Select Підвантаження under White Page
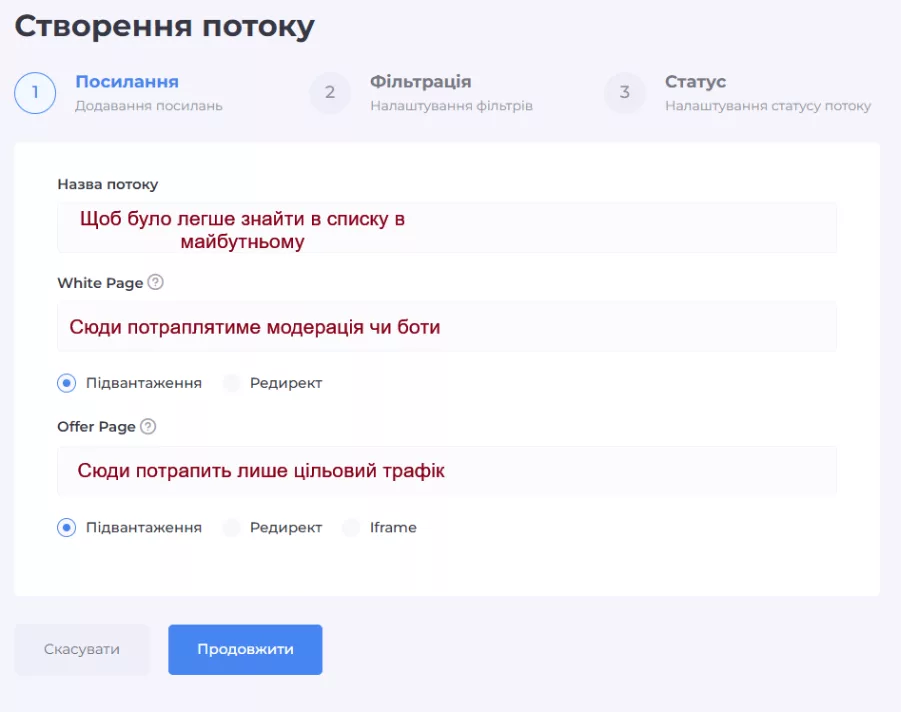The image size is (901, 712). tap(67, 383)
